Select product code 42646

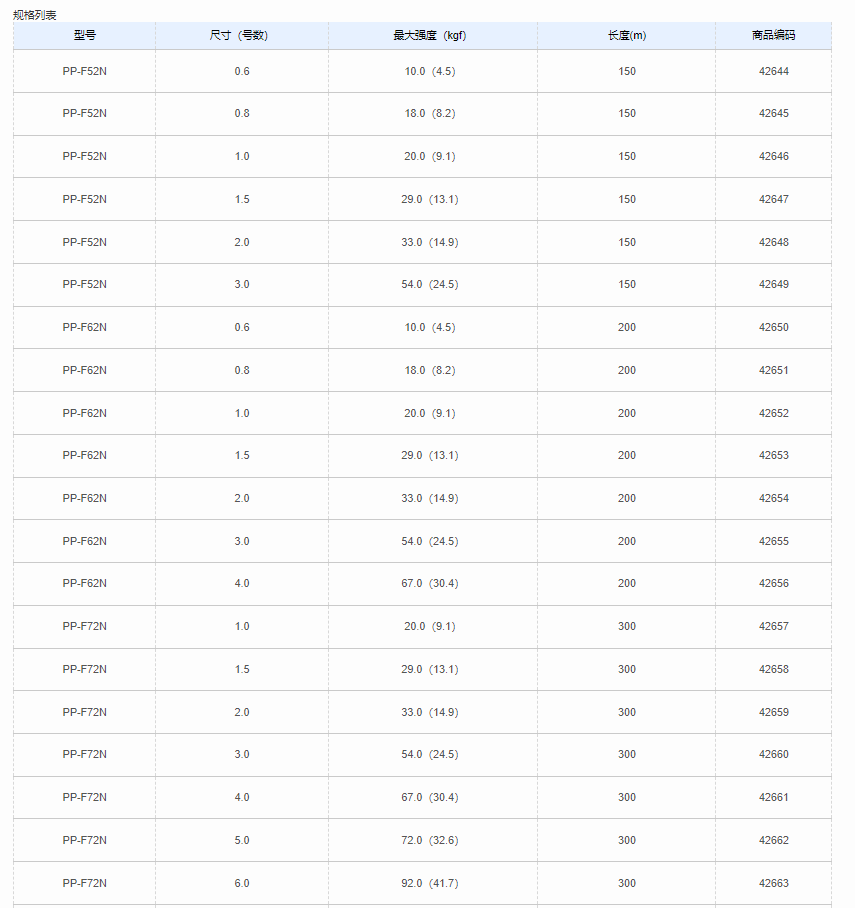click(x=774, y=156)
